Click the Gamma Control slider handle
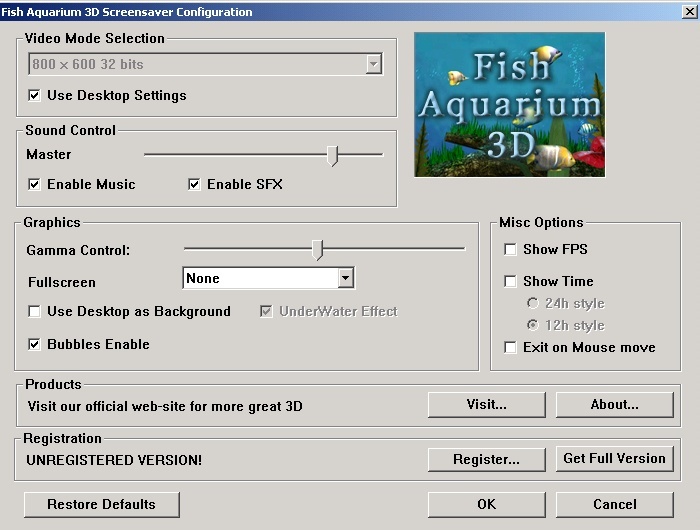 [x=317, y=250]
